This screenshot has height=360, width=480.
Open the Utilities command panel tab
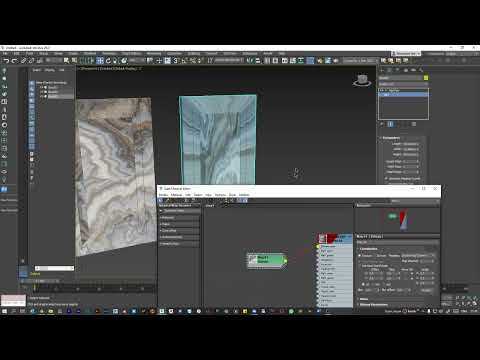coord(421,70)
